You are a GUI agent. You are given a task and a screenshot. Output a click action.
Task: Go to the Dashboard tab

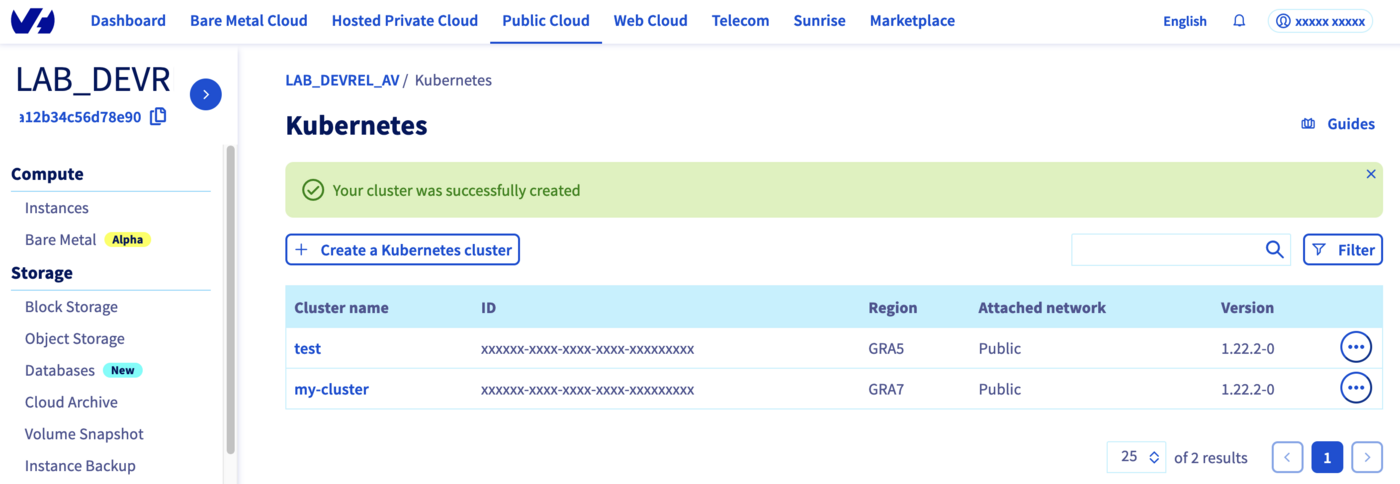point(128,21)
